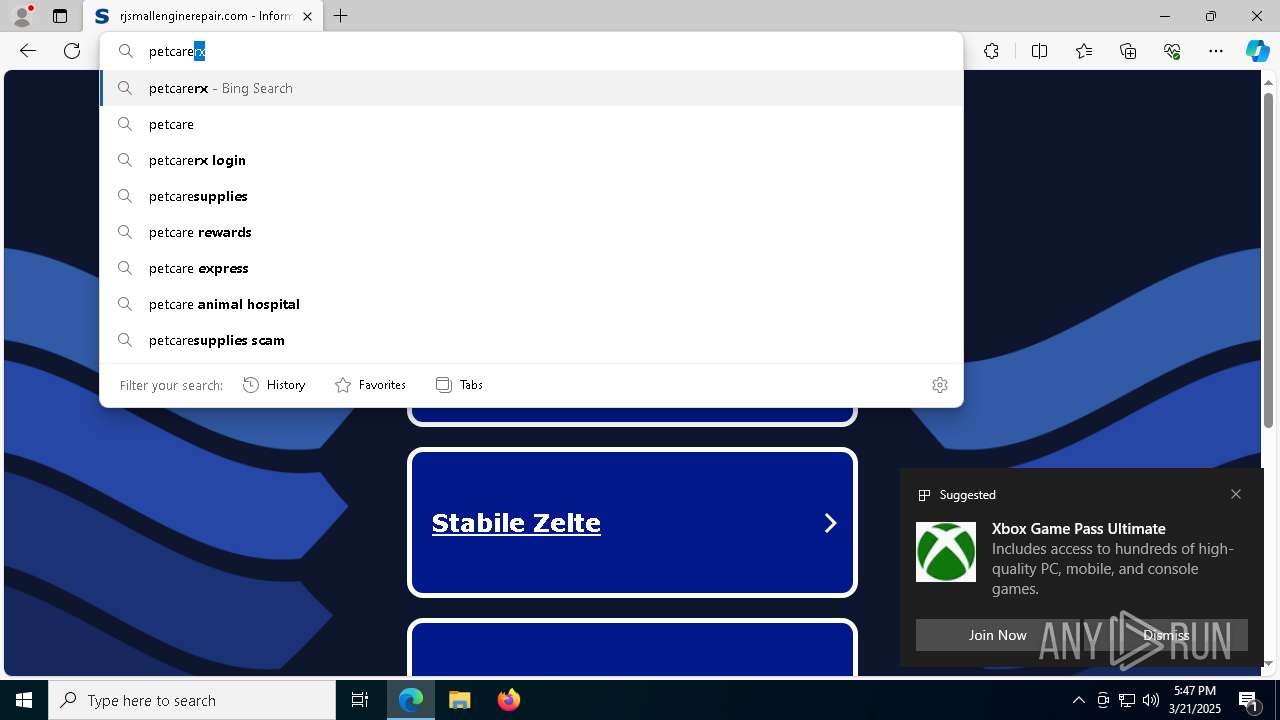Viewport: 1280px width, 720px height.
Task: Click the Stabile Zelte card arrow
Action: 830,523
